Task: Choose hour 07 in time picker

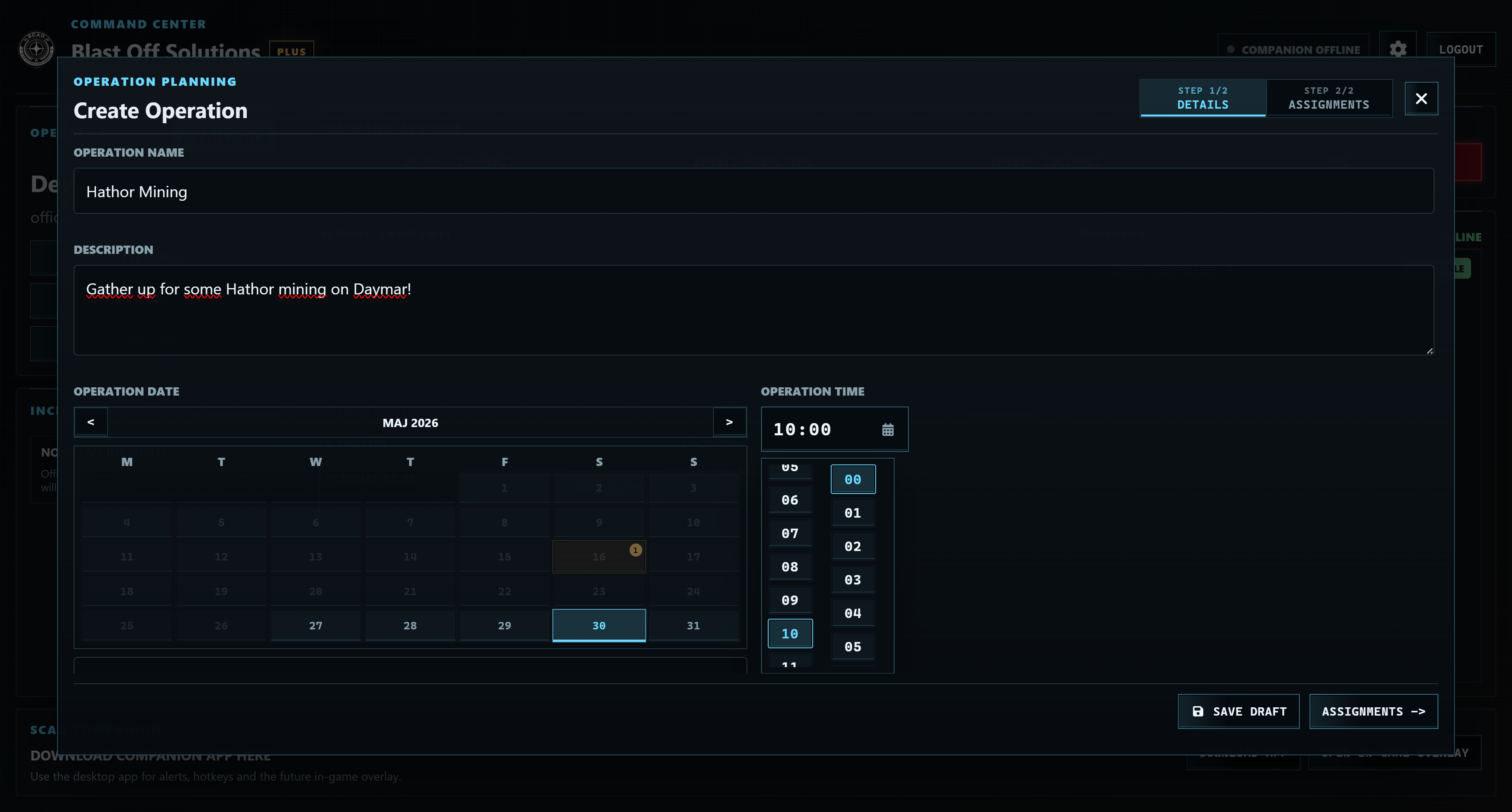Action: click(790, 533)
